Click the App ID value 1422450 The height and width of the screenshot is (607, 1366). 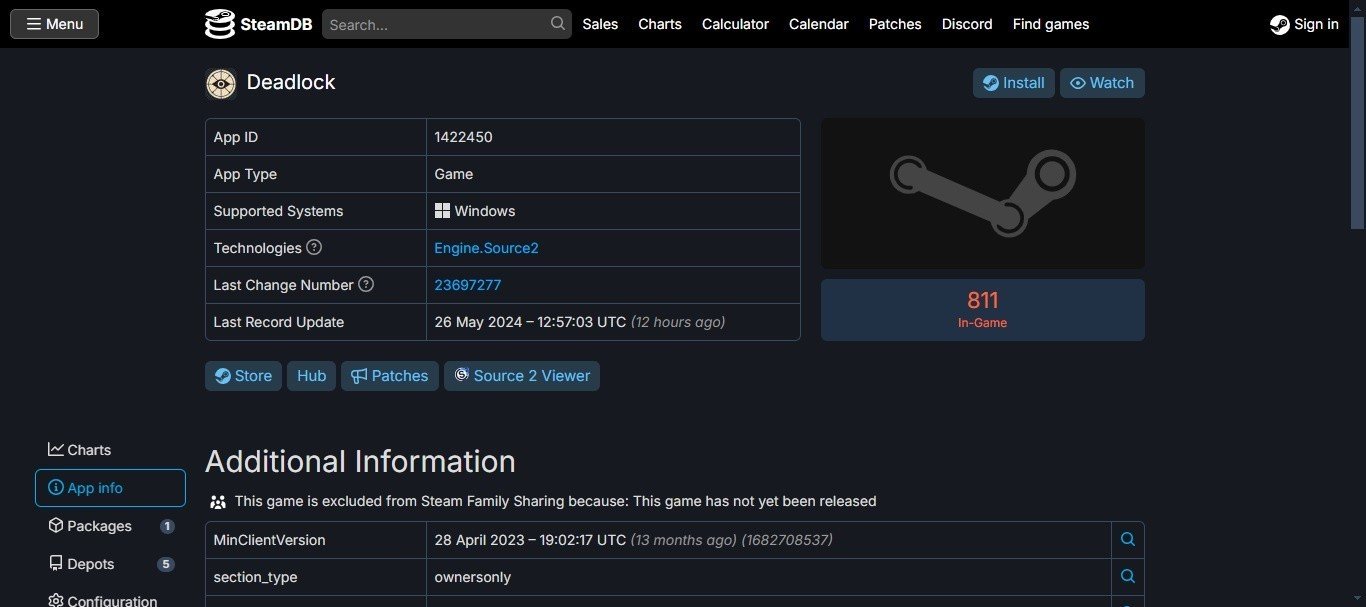coord(463,137)
